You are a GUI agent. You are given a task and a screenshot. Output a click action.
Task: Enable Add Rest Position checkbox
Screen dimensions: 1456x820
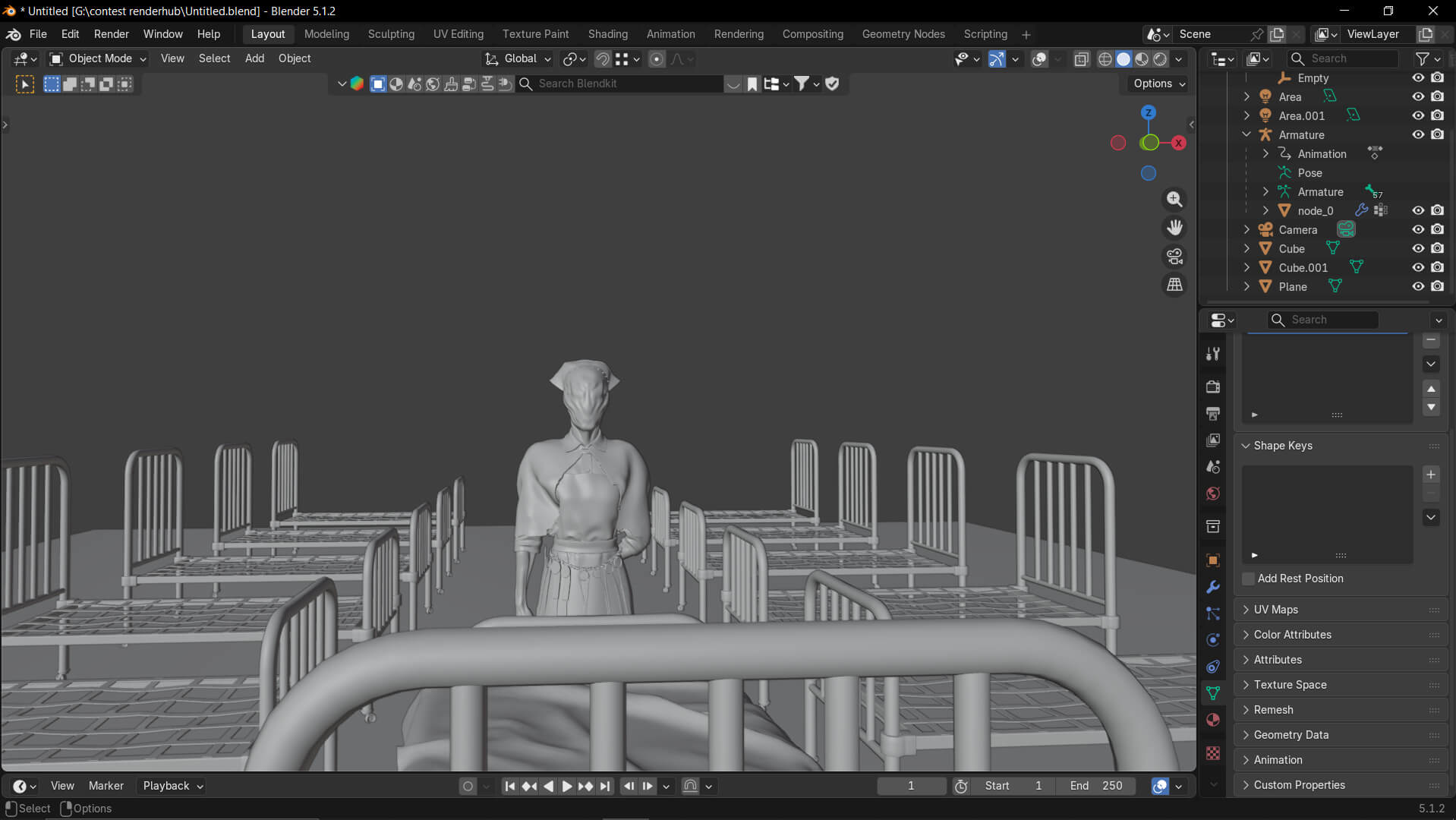pos(1248,579)
